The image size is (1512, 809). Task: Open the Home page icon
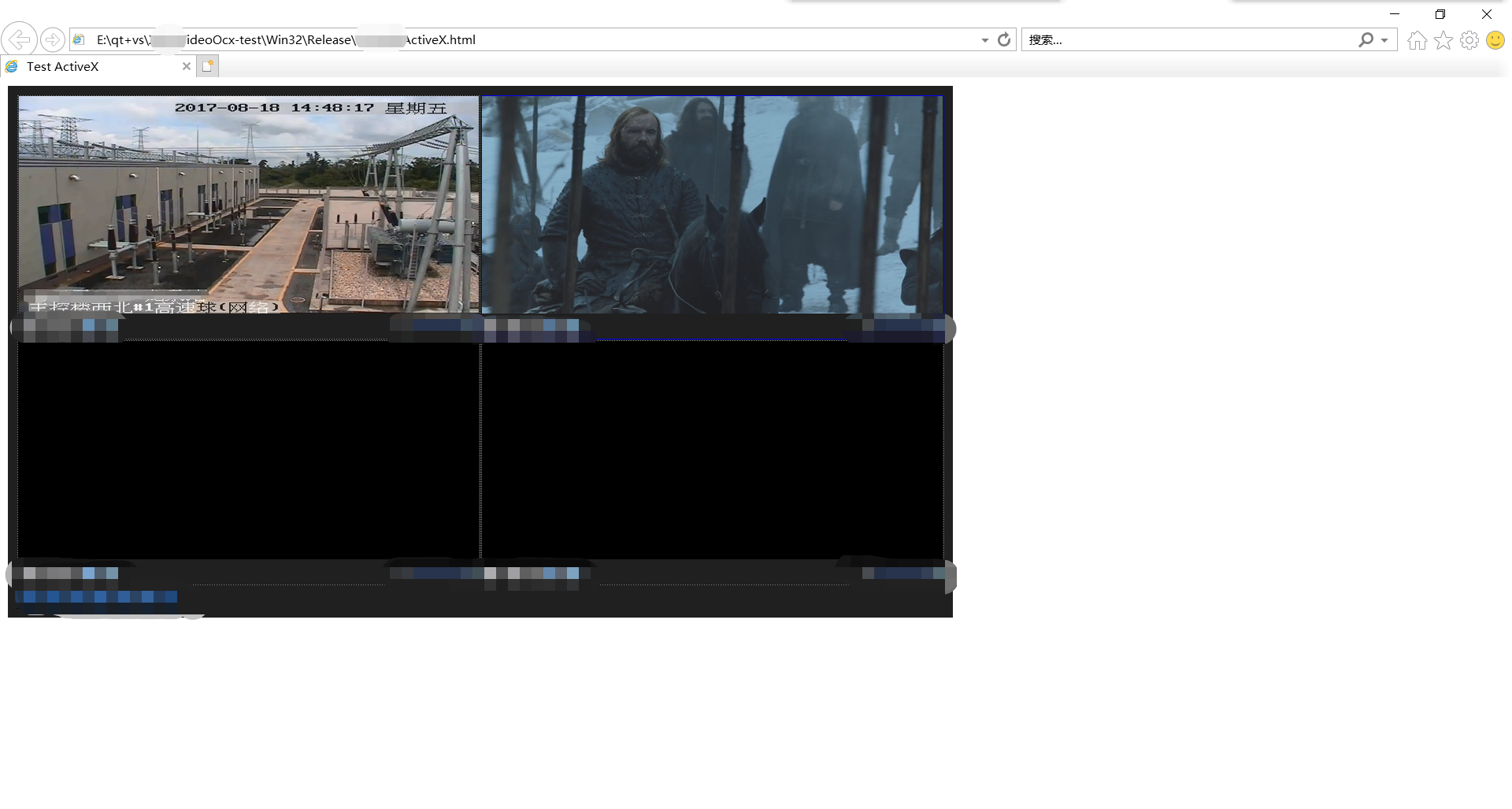(x=1417, y=40)
